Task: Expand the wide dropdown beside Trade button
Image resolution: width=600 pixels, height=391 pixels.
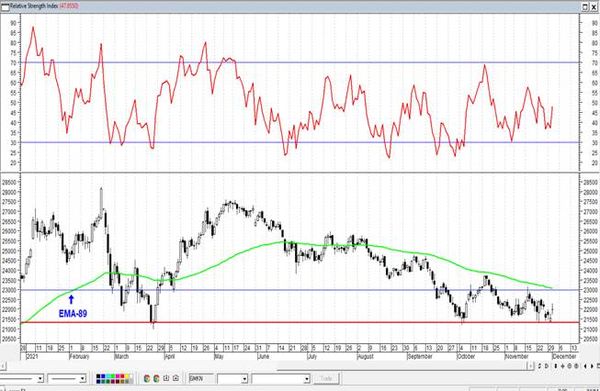Action: click(307, 379)
